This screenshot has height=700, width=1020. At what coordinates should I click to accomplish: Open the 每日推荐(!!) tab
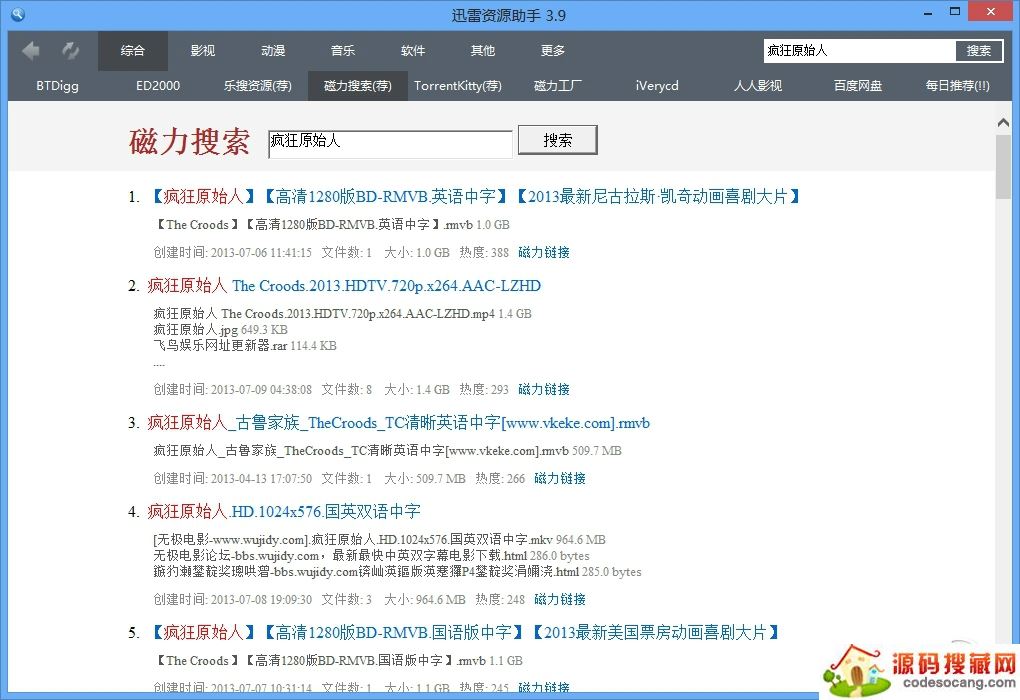pyautogui.click(x=957, y=86)
